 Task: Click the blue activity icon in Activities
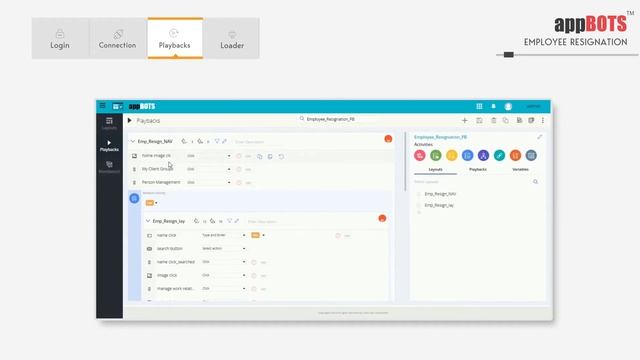tap(467, 155)
